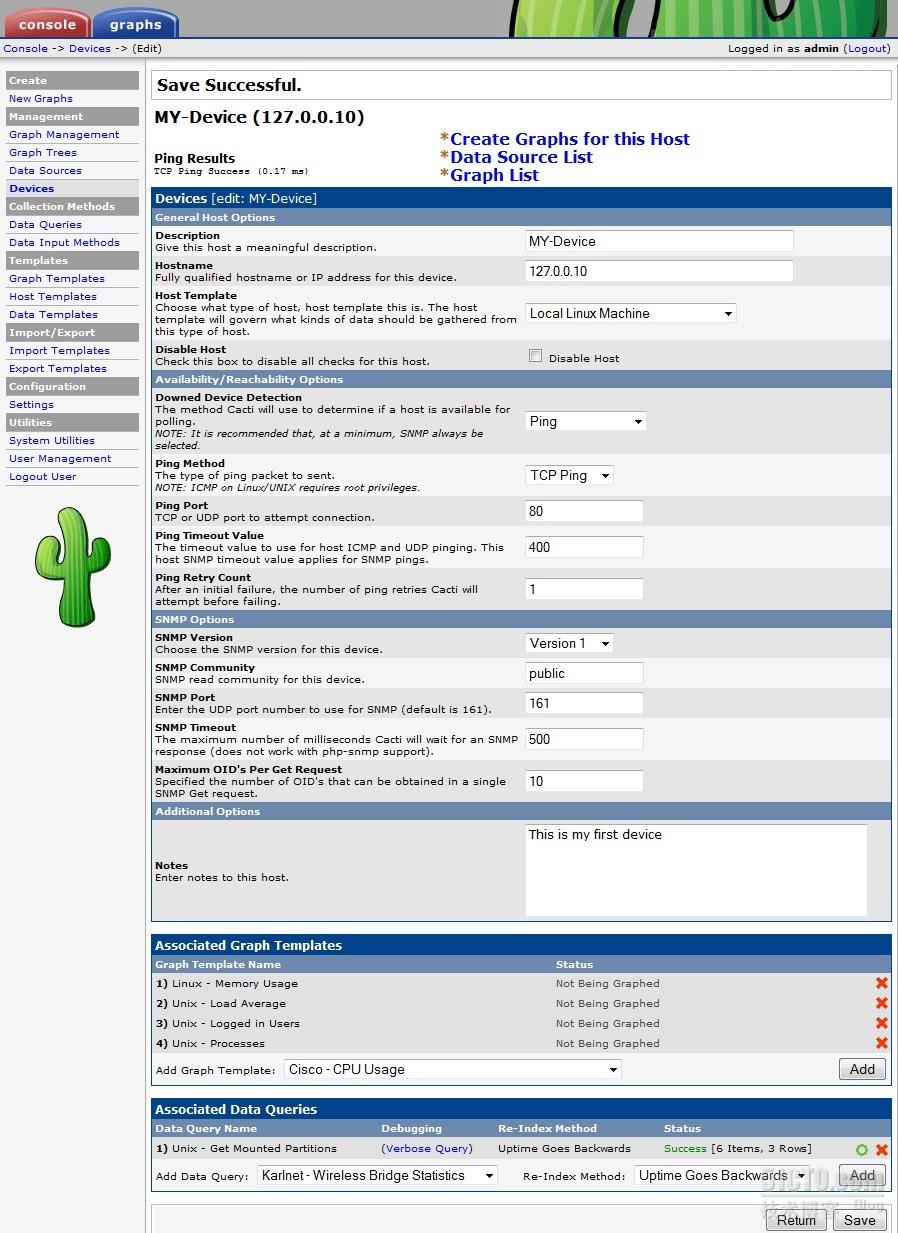Image resolution: width=898 pixels, height=1233 pixels.
Task: Switch to the graphs tab
Action: pos(136,24)
